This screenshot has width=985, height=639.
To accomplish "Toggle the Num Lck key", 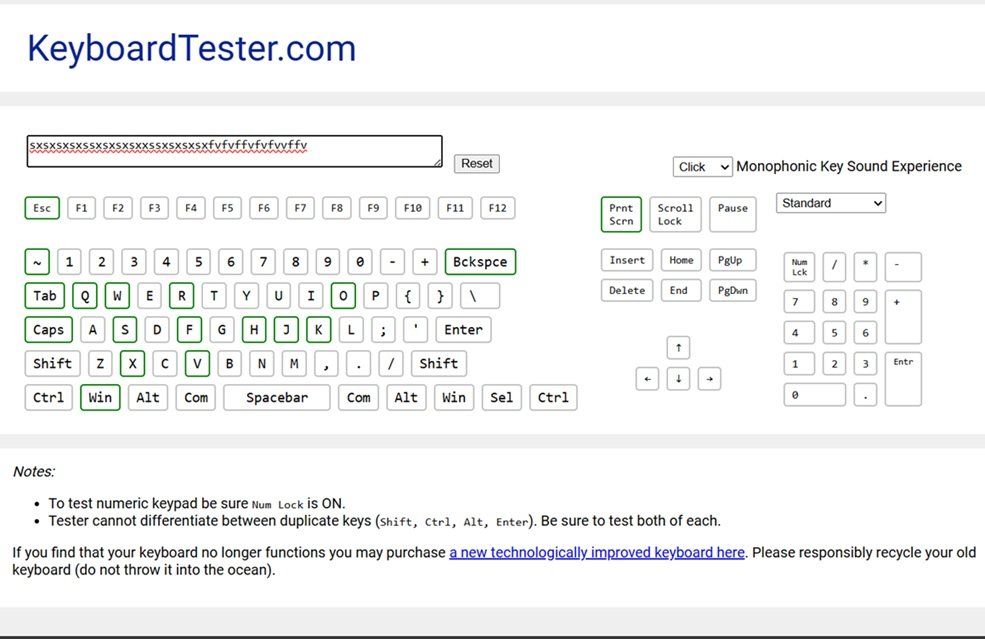I will [799, 267].
